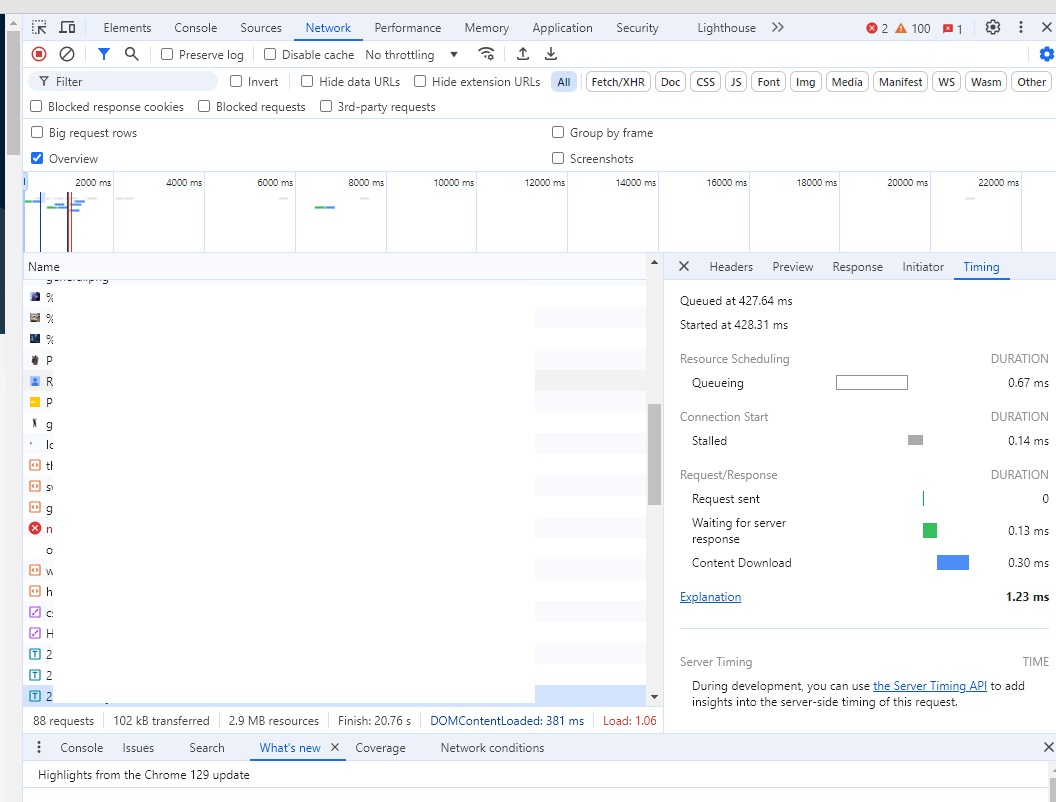Image resolution: width=1056 pixels, height=802 pixels.
Task: Click the Filter text input field
Action: 123,81
